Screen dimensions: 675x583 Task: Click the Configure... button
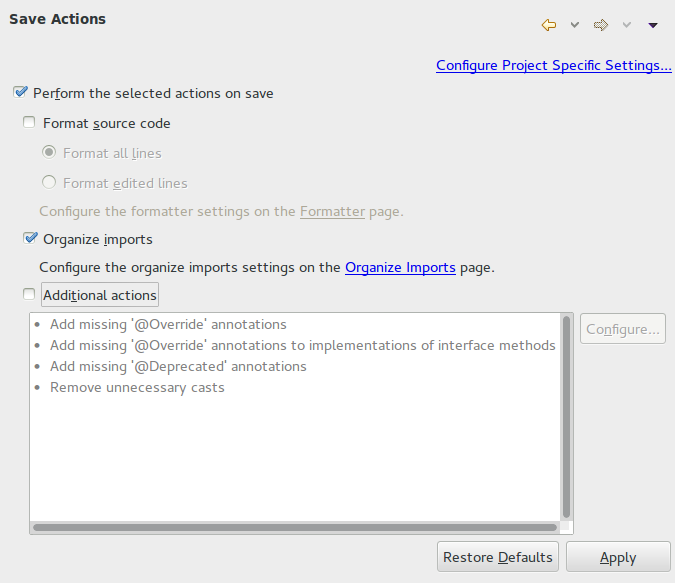[623, 329]
